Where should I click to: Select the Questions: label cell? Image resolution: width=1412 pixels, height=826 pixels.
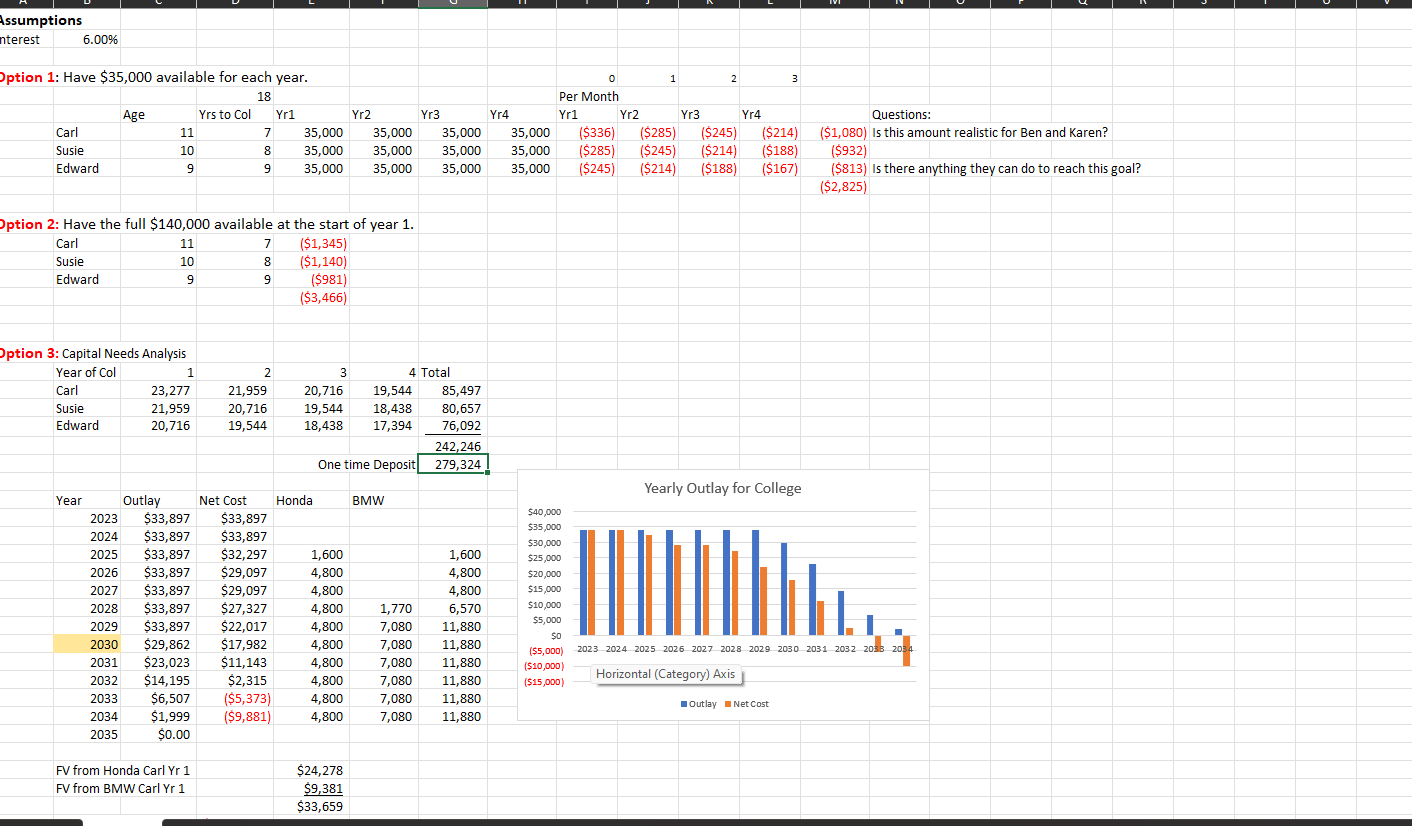tap(901, 114)
